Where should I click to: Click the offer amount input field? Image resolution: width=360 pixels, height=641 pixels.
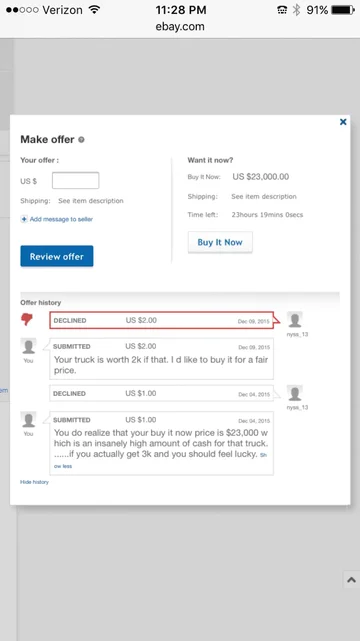[x=76, y=181]
